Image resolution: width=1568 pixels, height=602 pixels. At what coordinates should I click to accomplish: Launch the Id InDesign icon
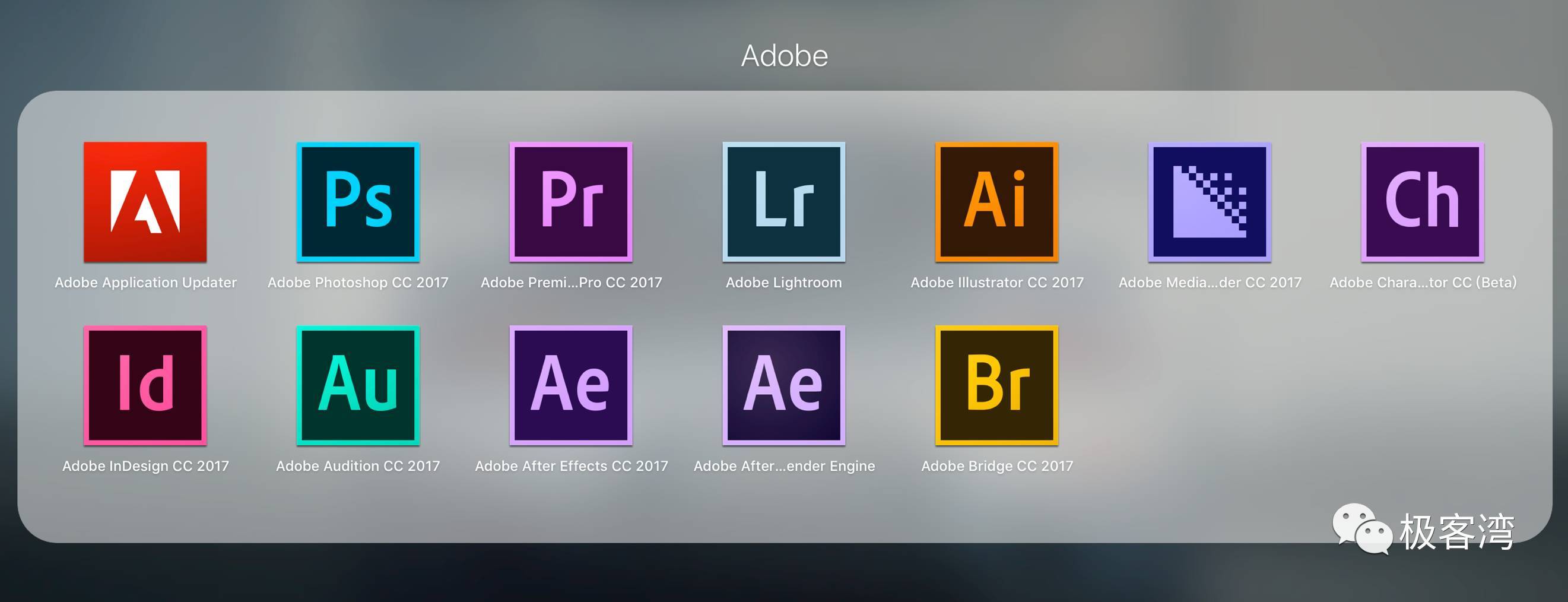(x=145, y=385)
